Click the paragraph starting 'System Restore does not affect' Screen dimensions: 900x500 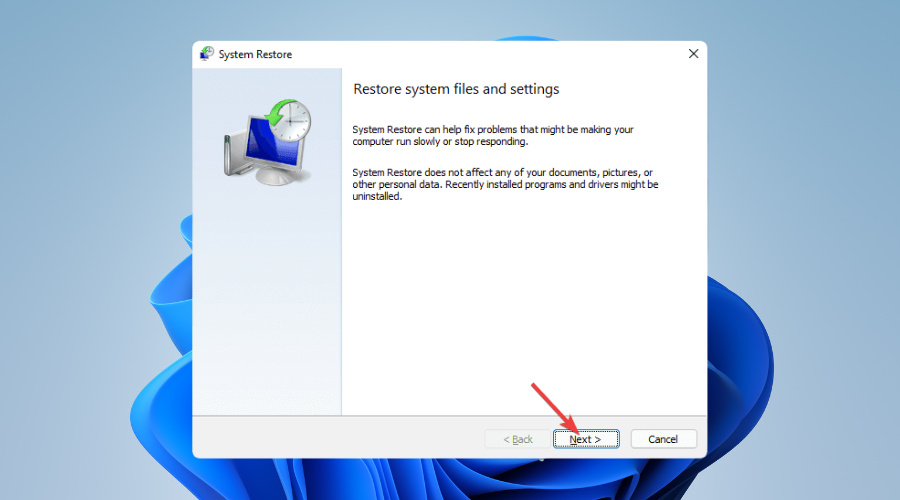(505, 184)
